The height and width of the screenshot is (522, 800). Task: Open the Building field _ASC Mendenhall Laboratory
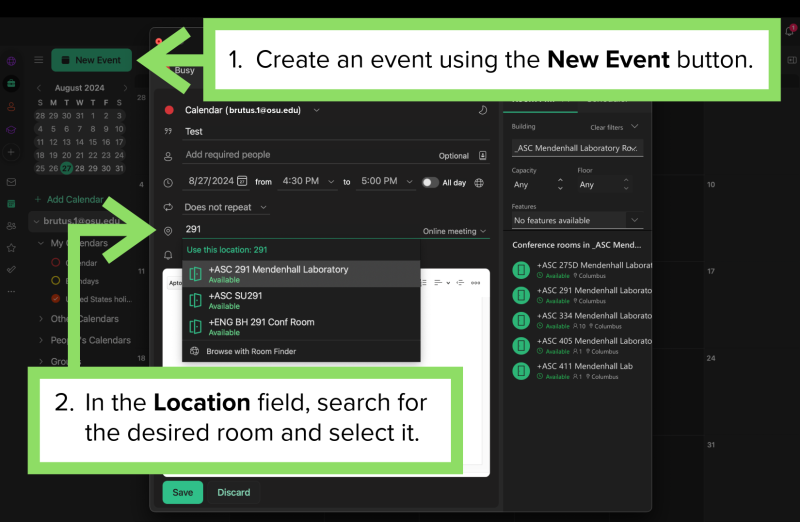click(x=577, y=148)
